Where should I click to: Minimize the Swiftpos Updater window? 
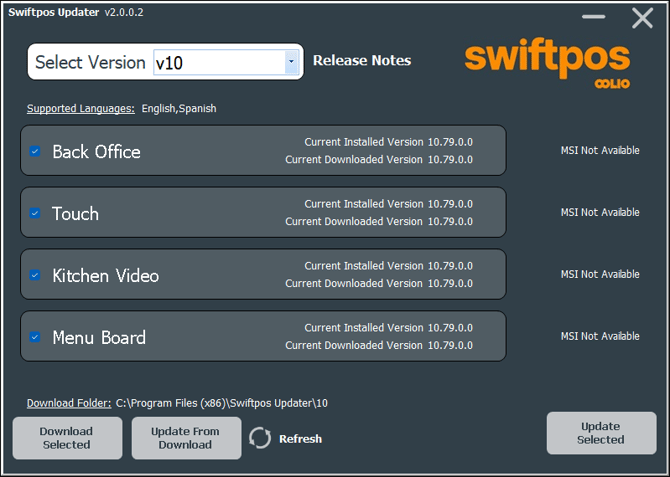pyautogui.click(x=594, y=17)
